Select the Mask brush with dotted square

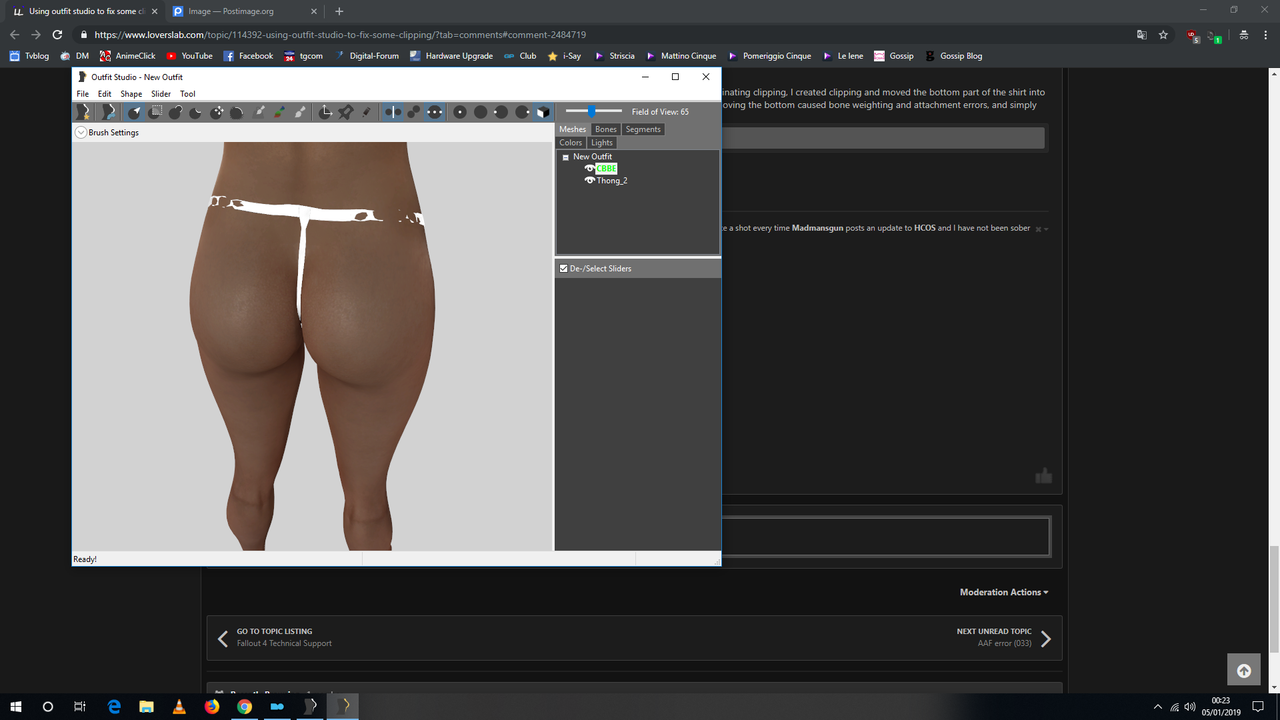tap(155, 112)
